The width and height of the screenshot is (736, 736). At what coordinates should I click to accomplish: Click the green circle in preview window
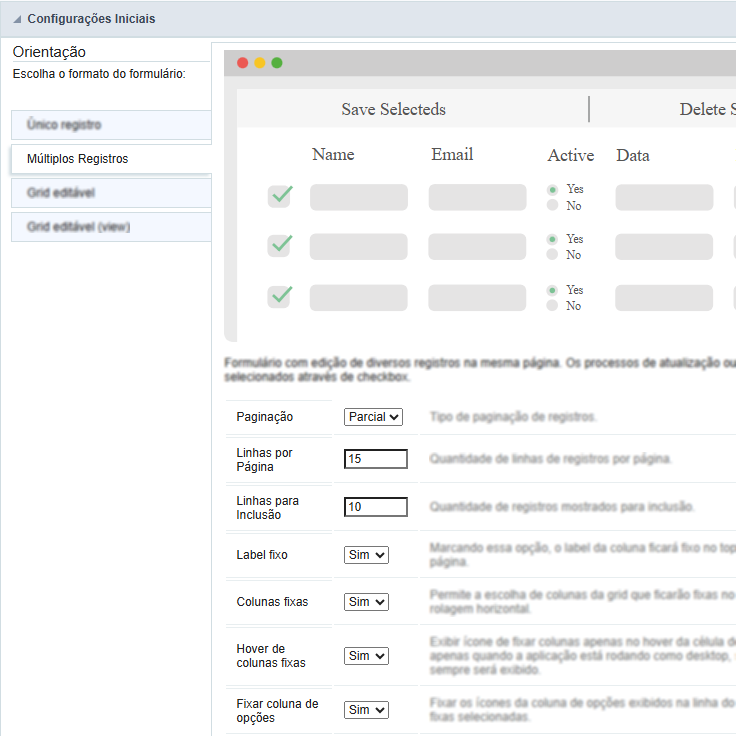(x=277, y=63)
